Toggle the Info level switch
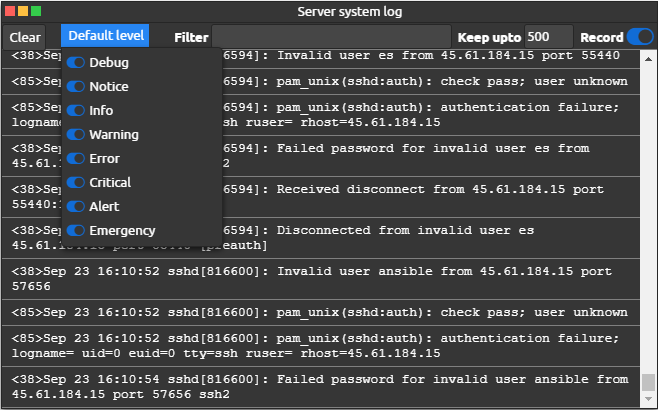Image resolution: width=658 pixels, height=410 pixels. click(x=76, y=111)
